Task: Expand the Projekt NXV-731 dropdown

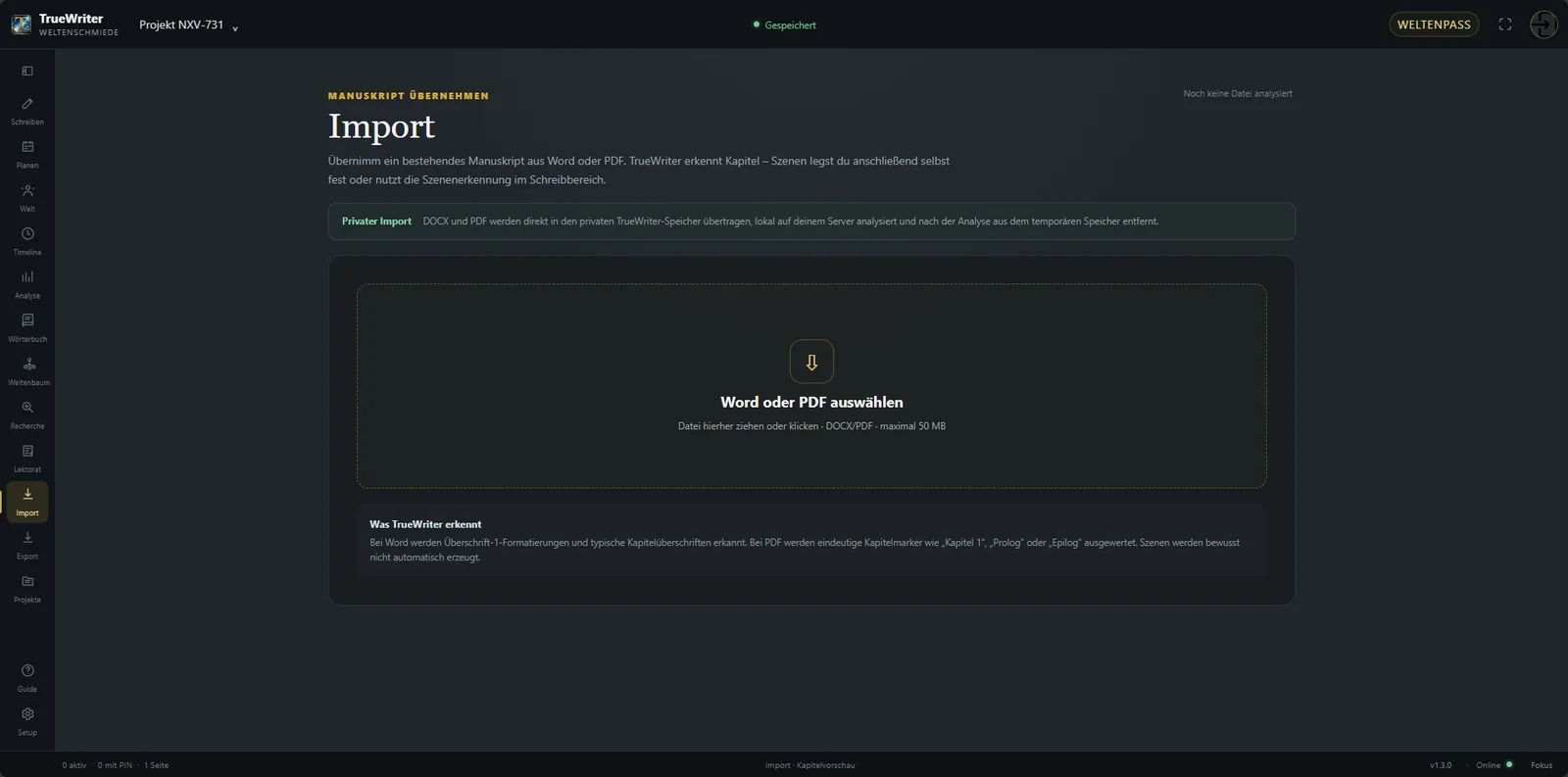Action: coord(188,25)
